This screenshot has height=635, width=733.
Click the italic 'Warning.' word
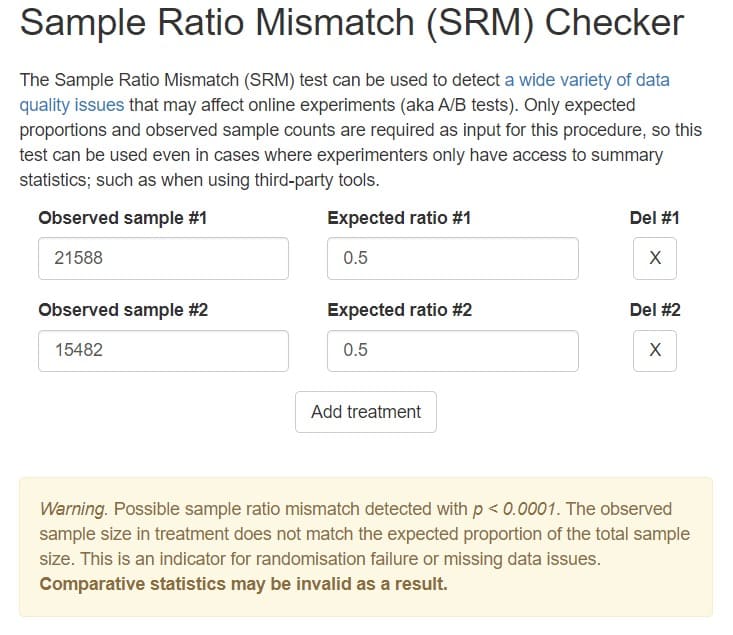(72, 509)
